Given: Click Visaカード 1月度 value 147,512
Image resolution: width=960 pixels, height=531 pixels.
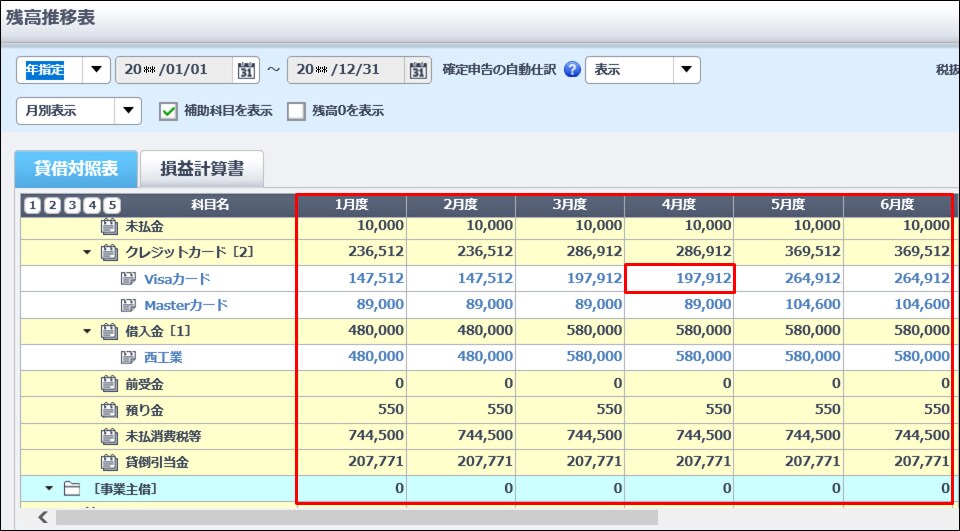Looking at the screenshot, I should click(376, 279).
